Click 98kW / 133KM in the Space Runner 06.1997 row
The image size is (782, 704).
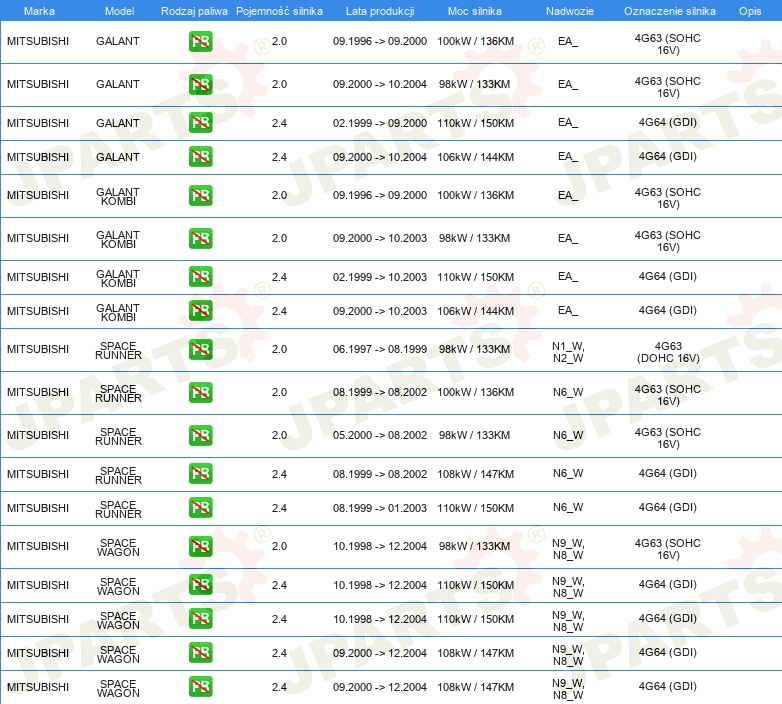click(474, 349)
